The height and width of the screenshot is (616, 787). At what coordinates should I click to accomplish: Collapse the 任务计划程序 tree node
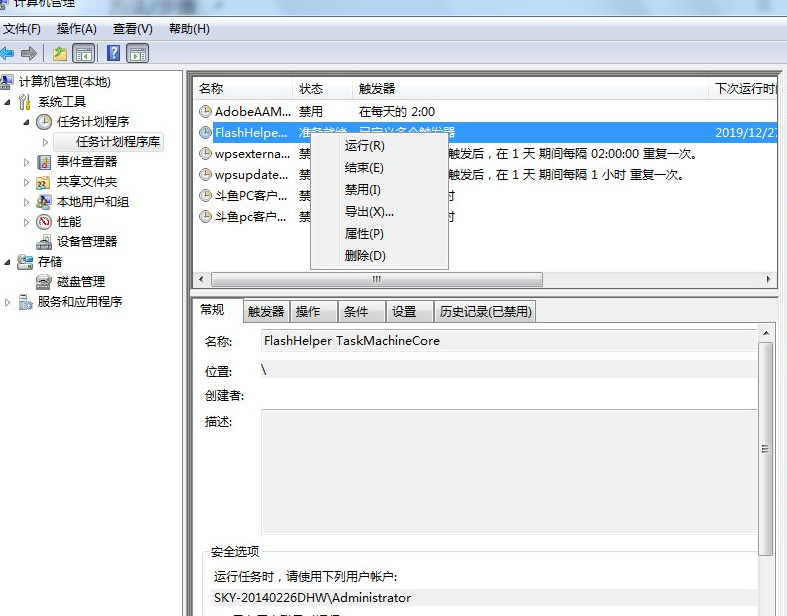(x=27, y=122)
